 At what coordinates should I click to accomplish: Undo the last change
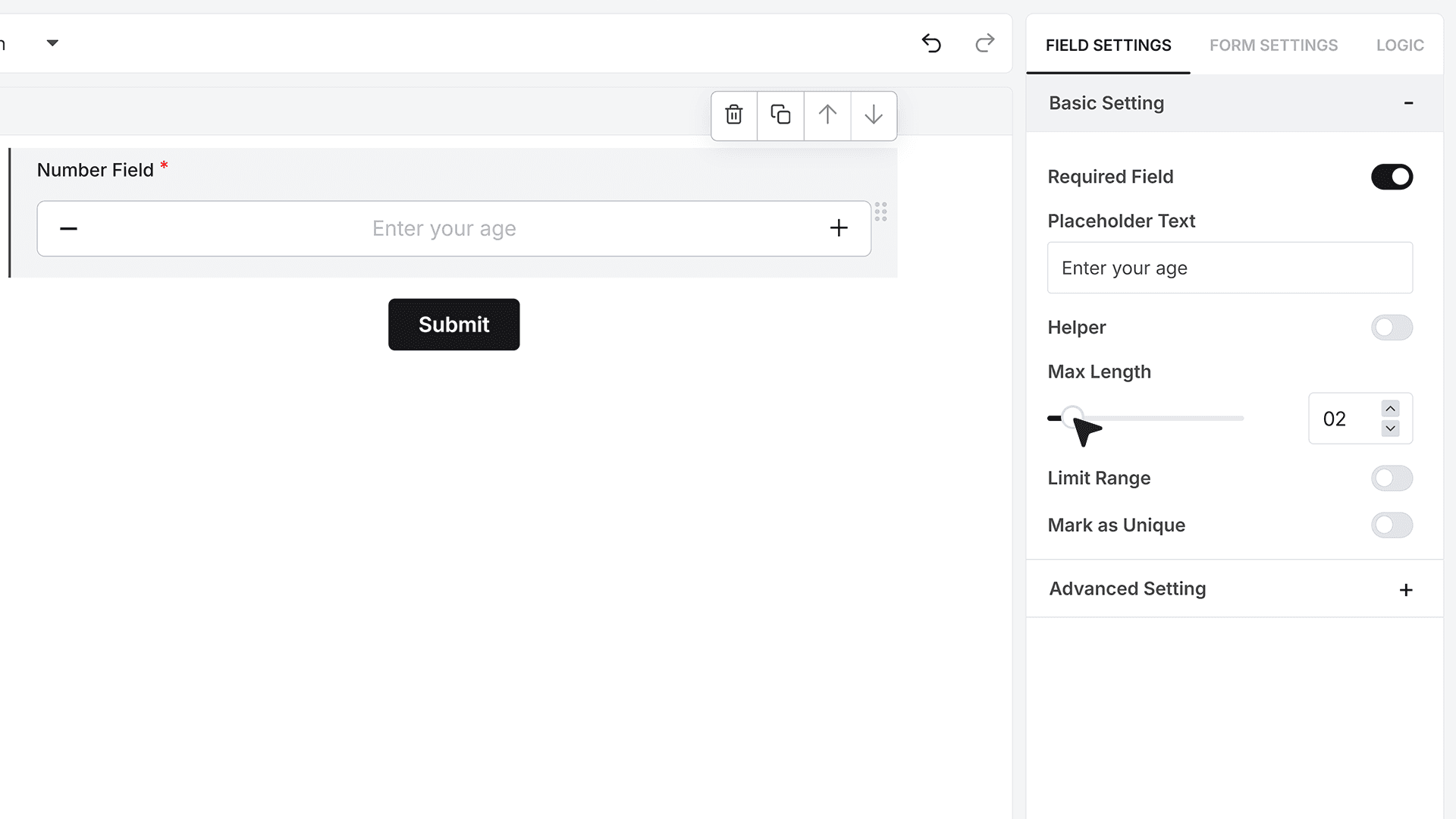(x=931, y=43)
